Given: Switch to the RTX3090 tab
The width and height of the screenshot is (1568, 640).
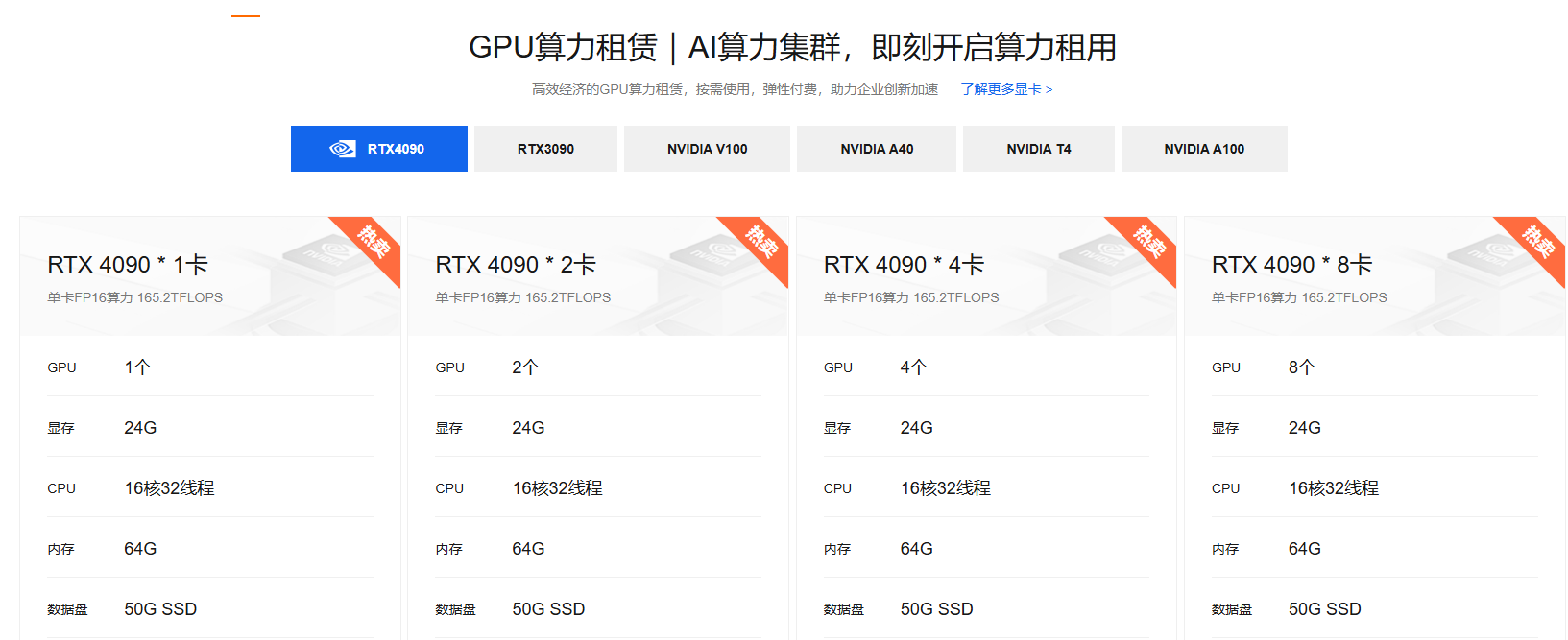Looking at the screenshot, I should (545, 149).
